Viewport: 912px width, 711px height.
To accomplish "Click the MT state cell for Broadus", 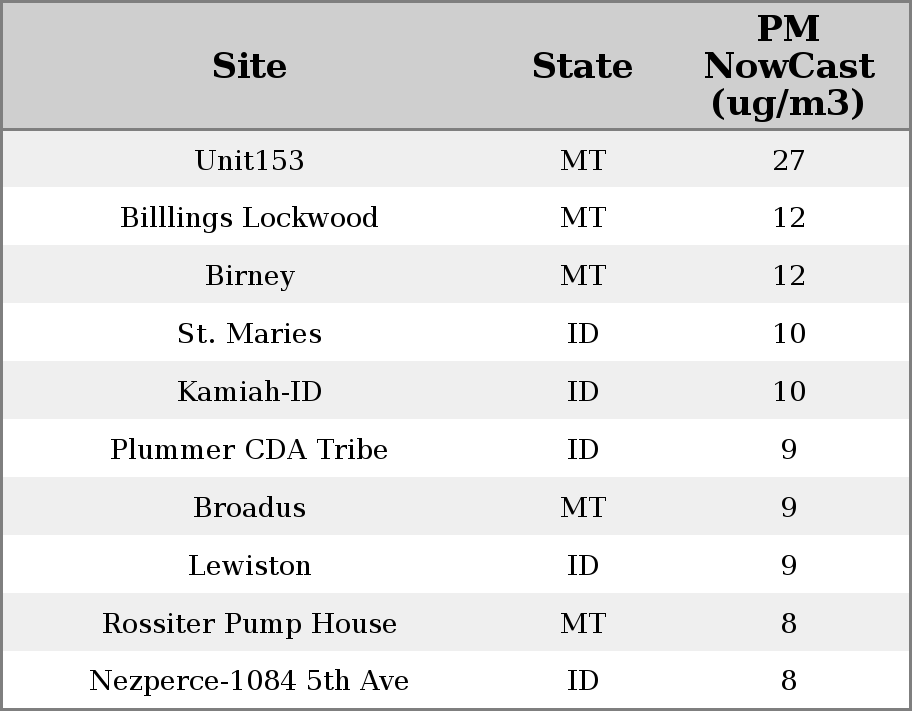I will click(582, 508).
